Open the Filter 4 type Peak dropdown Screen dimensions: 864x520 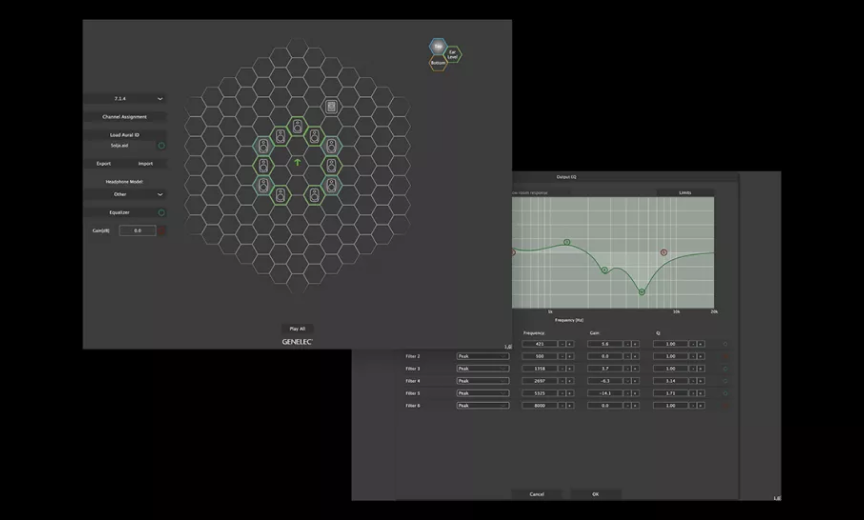click(483, 381)
